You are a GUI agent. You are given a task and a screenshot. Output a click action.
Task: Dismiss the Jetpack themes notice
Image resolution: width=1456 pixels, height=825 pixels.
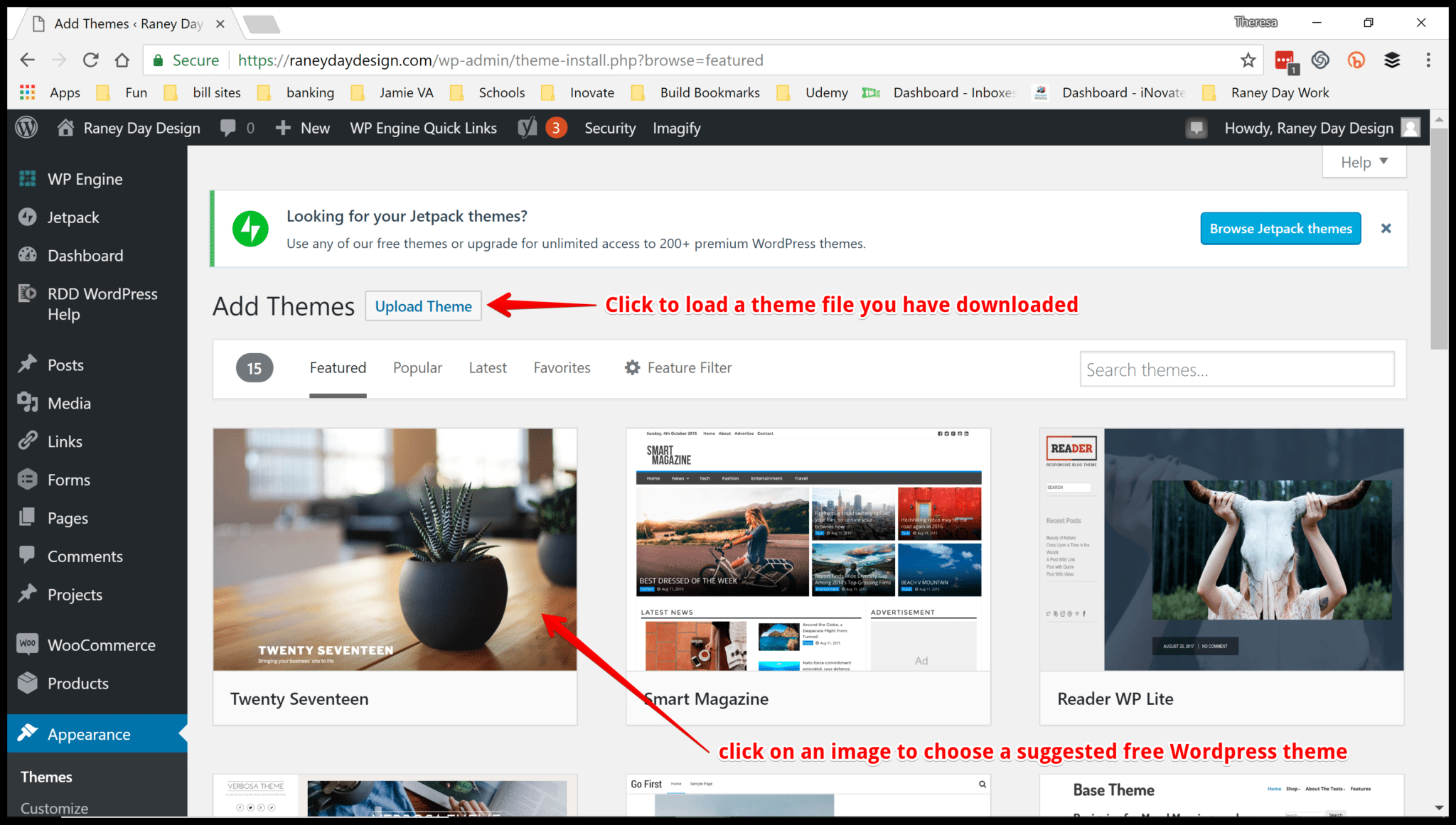[1386, 229]
